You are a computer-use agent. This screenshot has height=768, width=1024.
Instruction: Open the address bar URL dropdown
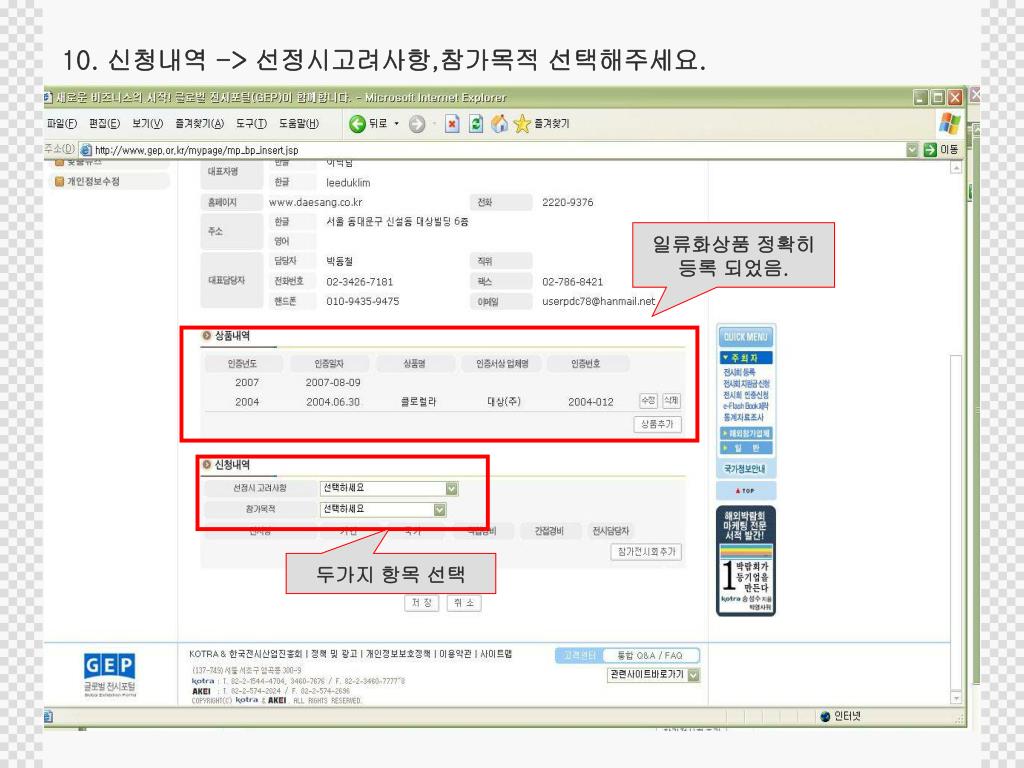coord(912,150)
